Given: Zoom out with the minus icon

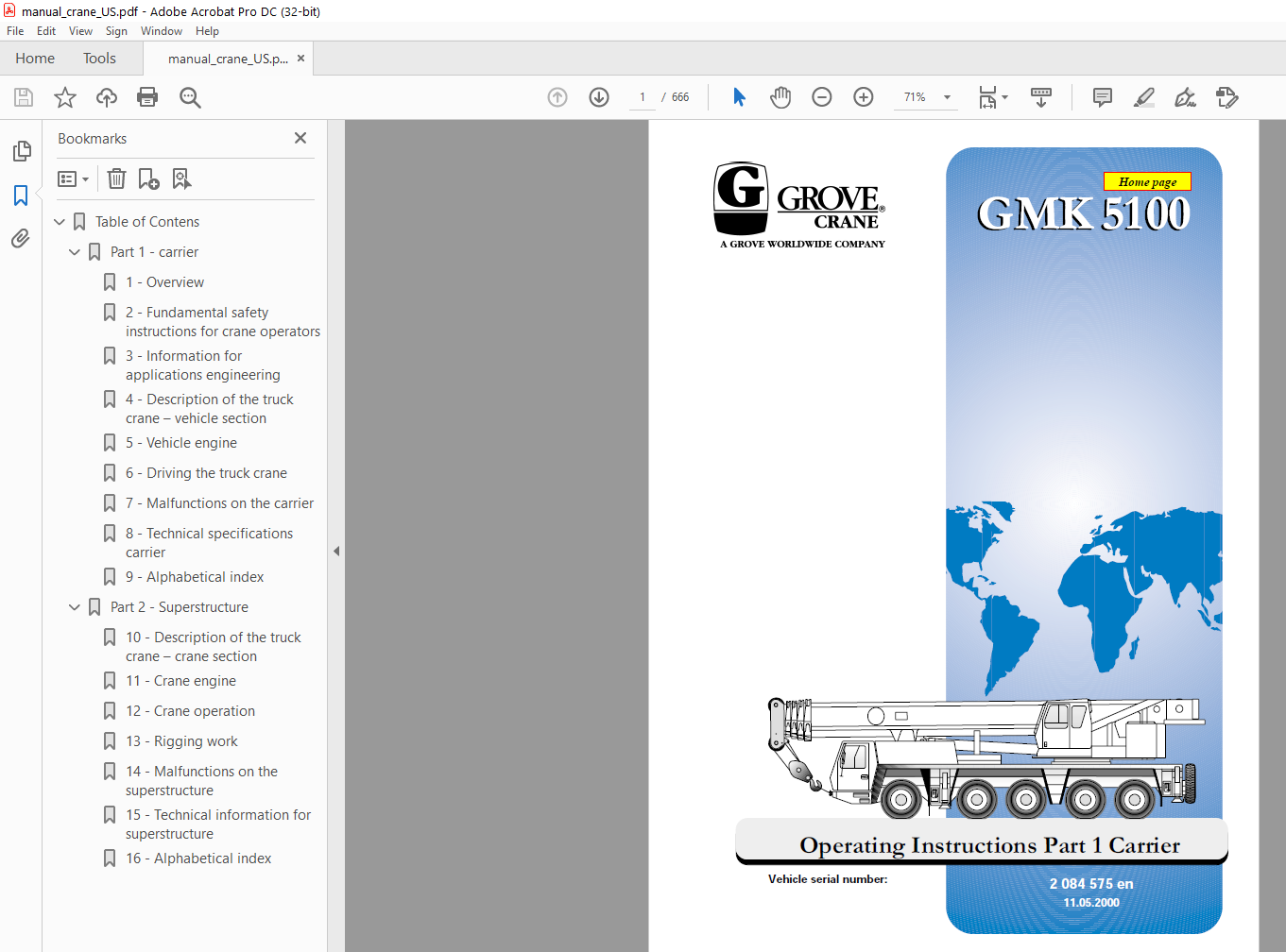Looking at the screenshot, I should [822, 97].
